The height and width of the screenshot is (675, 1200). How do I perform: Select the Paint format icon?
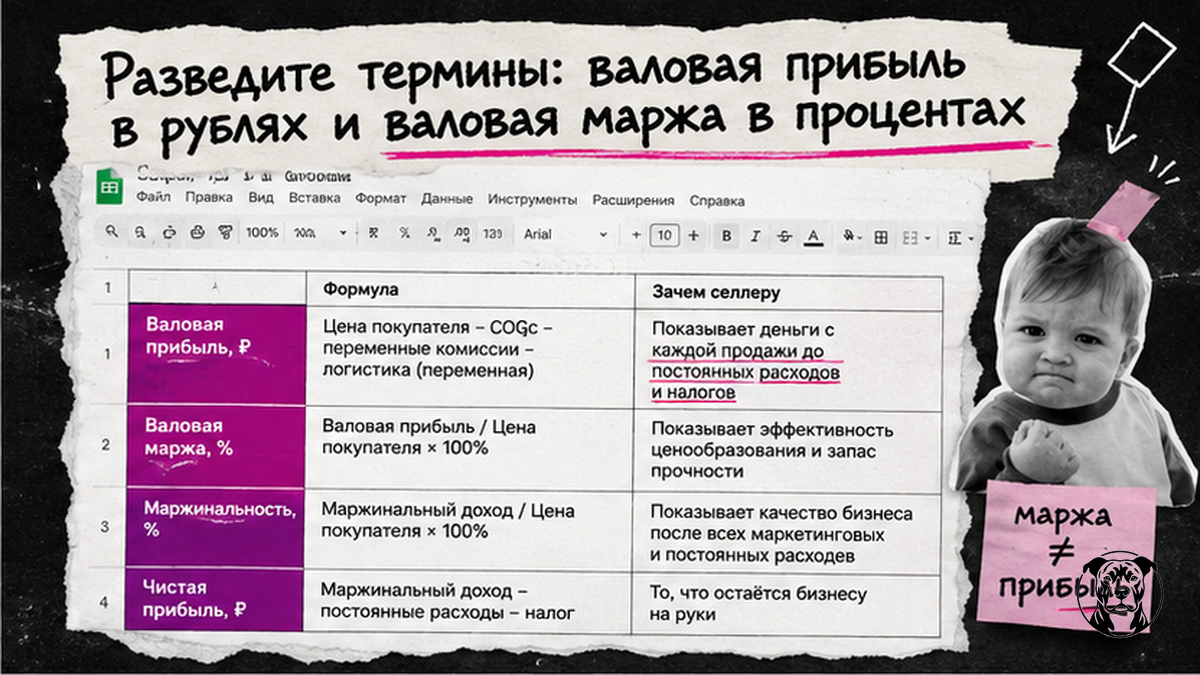pos(225,233)
